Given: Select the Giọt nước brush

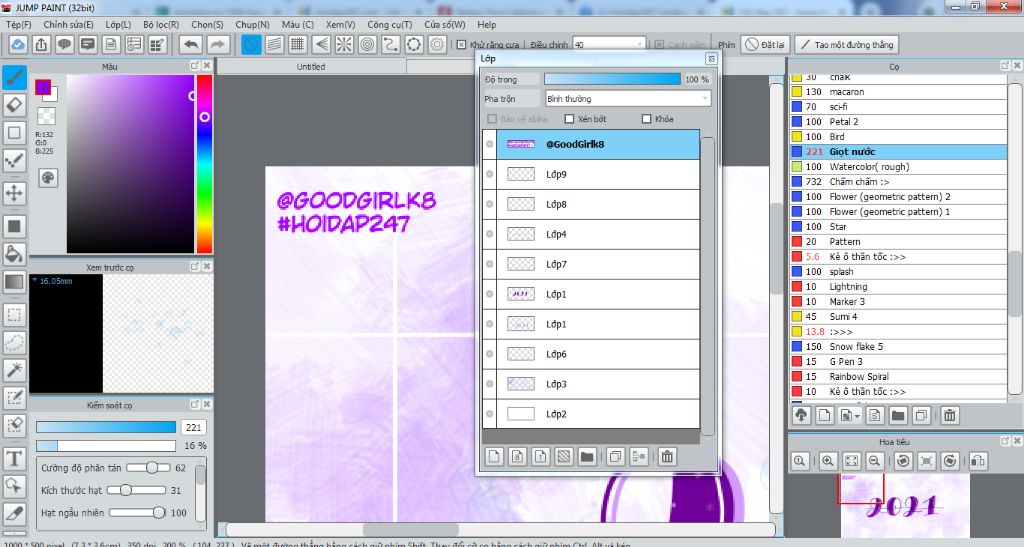Looking at the screenshot, I should click(899, 151).
